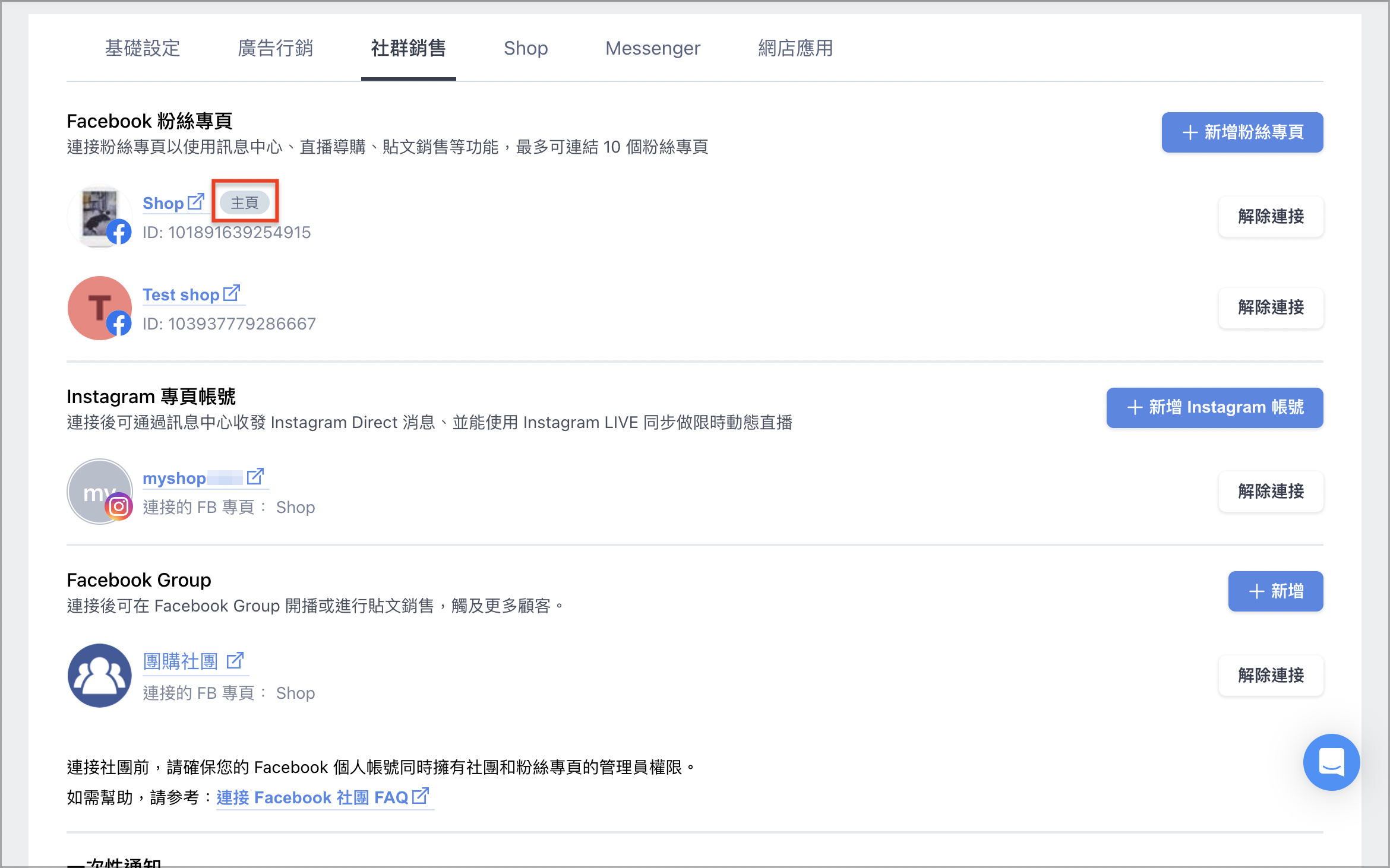Click external-link icon next to Shop
The image size is (1390, 868).
click(x=196, y=202)
